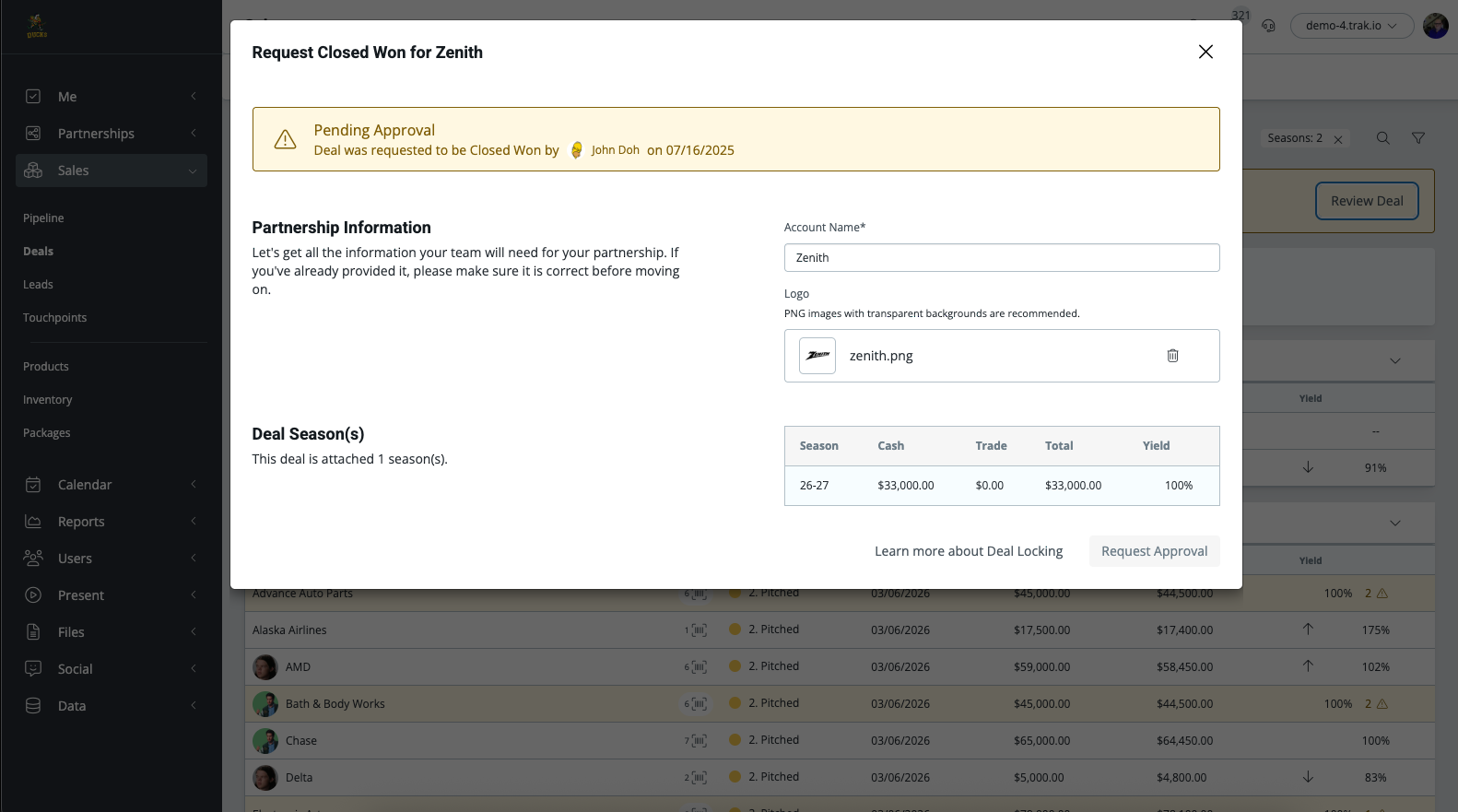Open the Packages submenu item
The image size is (1458, 812).
click(x=46, y=433)
